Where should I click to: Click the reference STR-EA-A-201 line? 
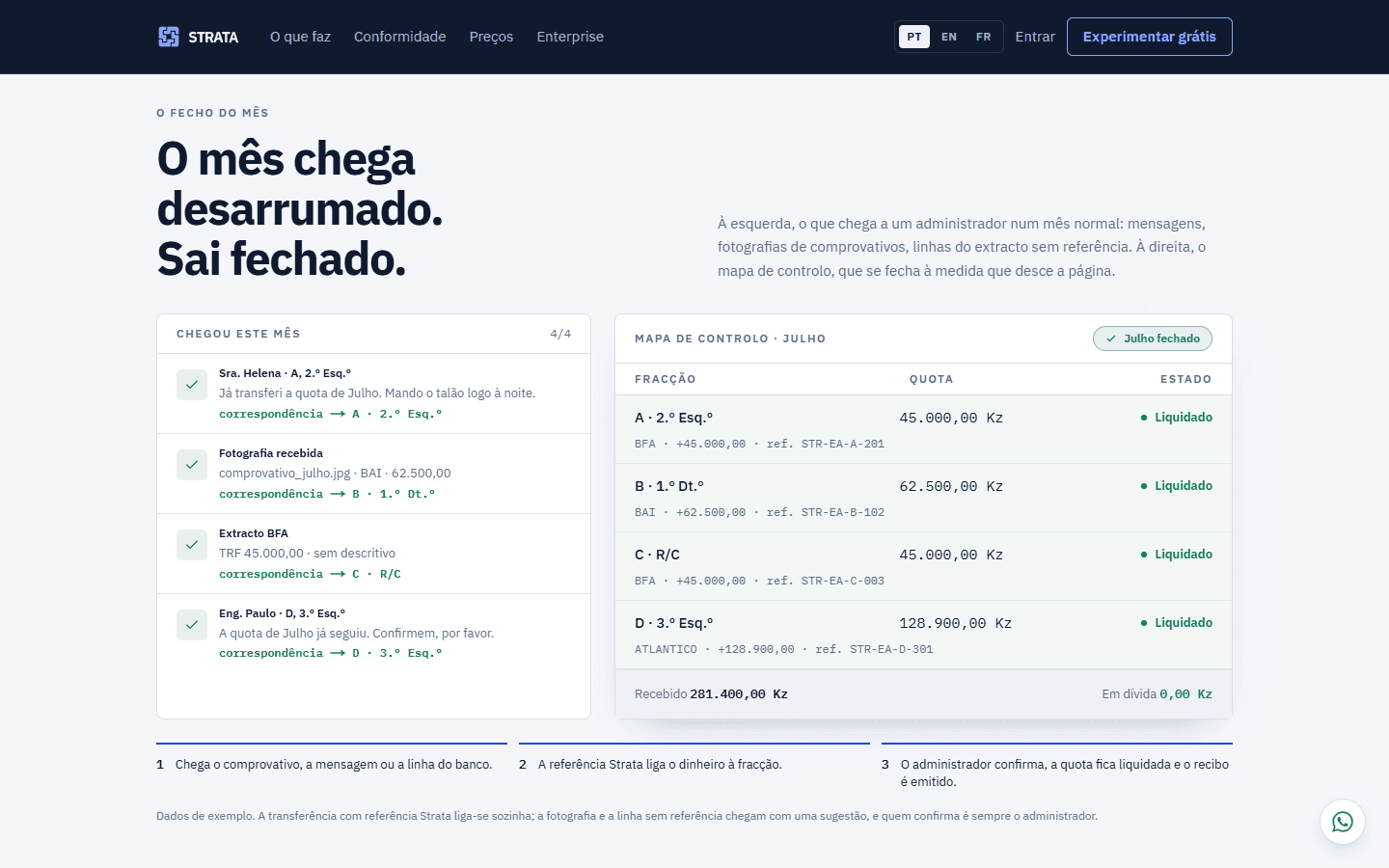pos(759,444)
